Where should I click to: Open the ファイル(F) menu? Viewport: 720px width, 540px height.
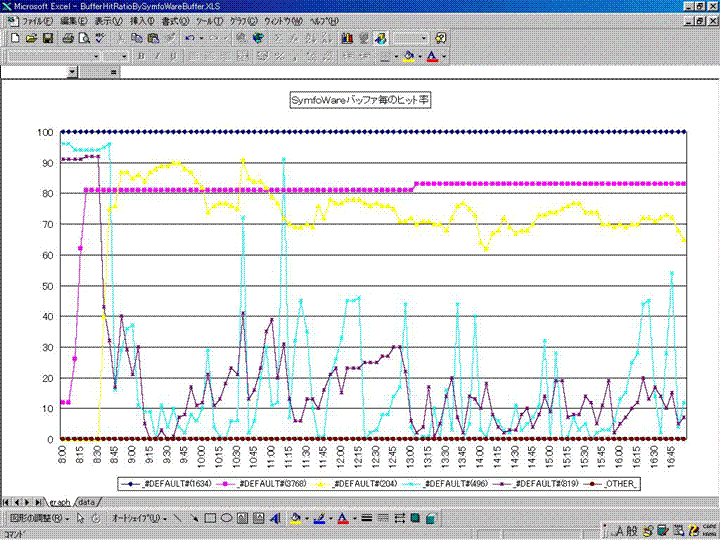click(x=37, y=21)
